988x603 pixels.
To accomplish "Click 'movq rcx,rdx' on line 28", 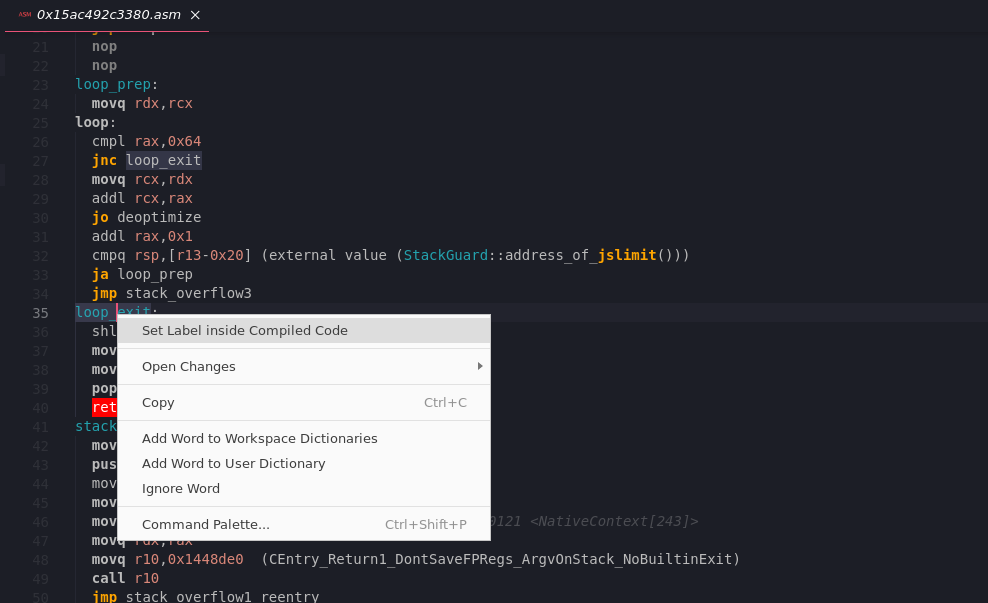I will pos(142,180).
